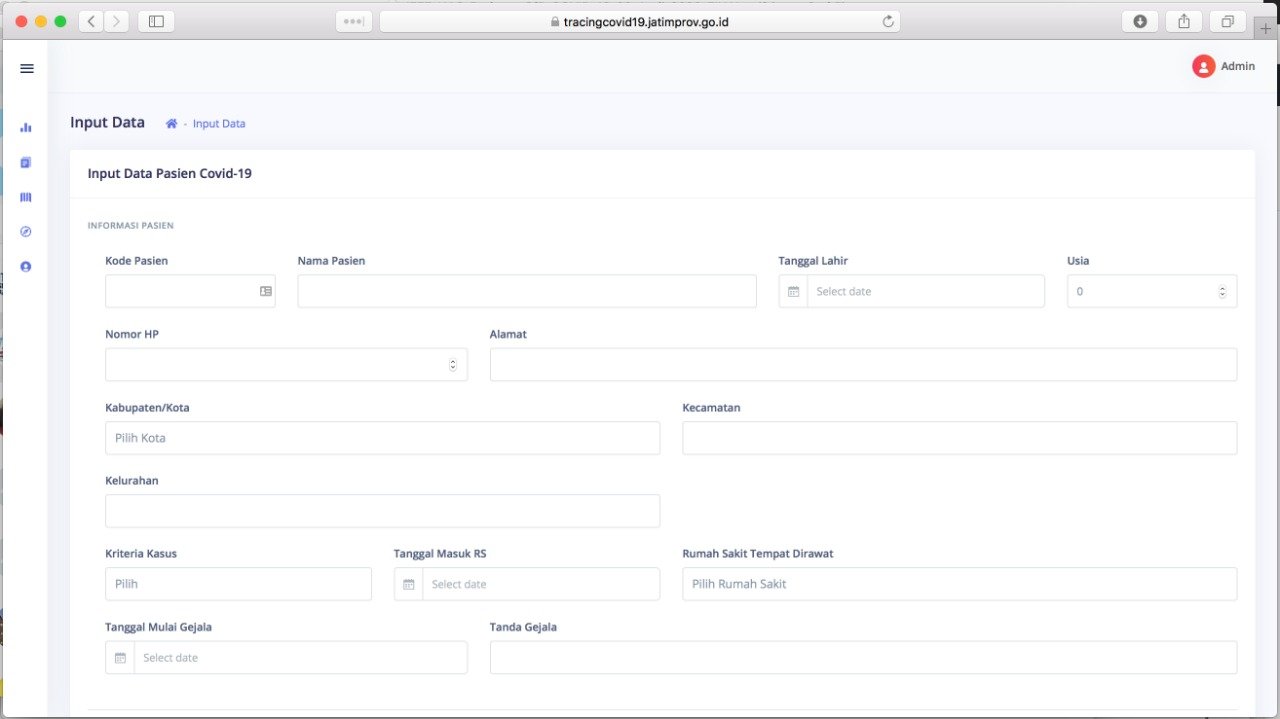Toggle the Safari sidebar button
Image resolution: width=1280 pixels, height=719 pixels.
pyautogui.click(x=156, y=21)
